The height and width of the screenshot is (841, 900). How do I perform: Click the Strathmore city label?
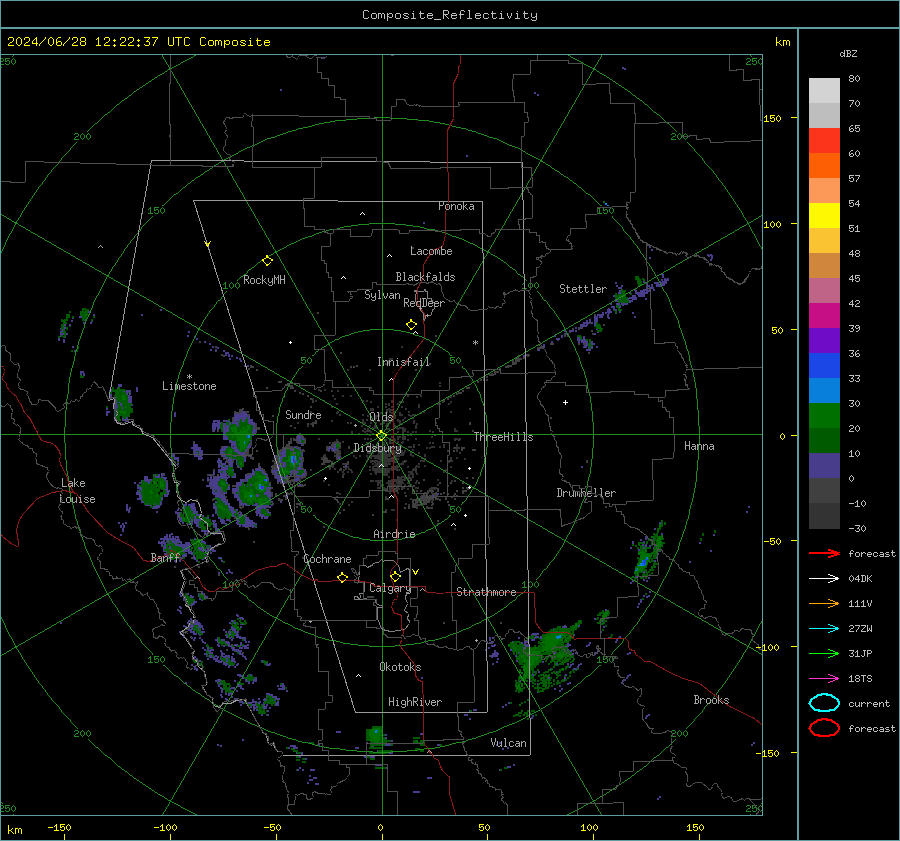pyautogui.click(x=486, y=592)
